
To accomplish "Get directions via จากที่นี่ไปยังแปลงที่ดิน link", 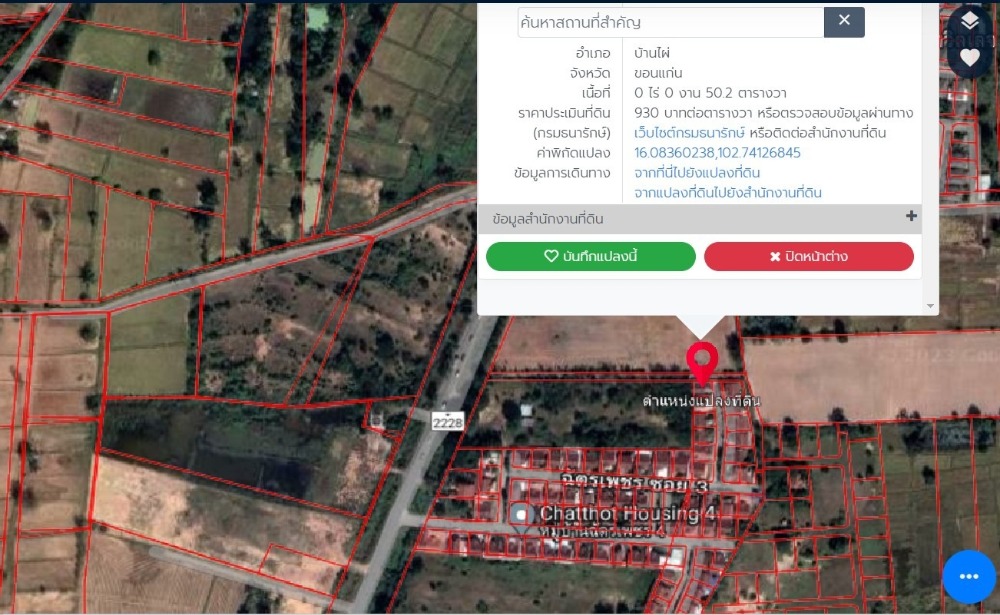I will (697, 173).
